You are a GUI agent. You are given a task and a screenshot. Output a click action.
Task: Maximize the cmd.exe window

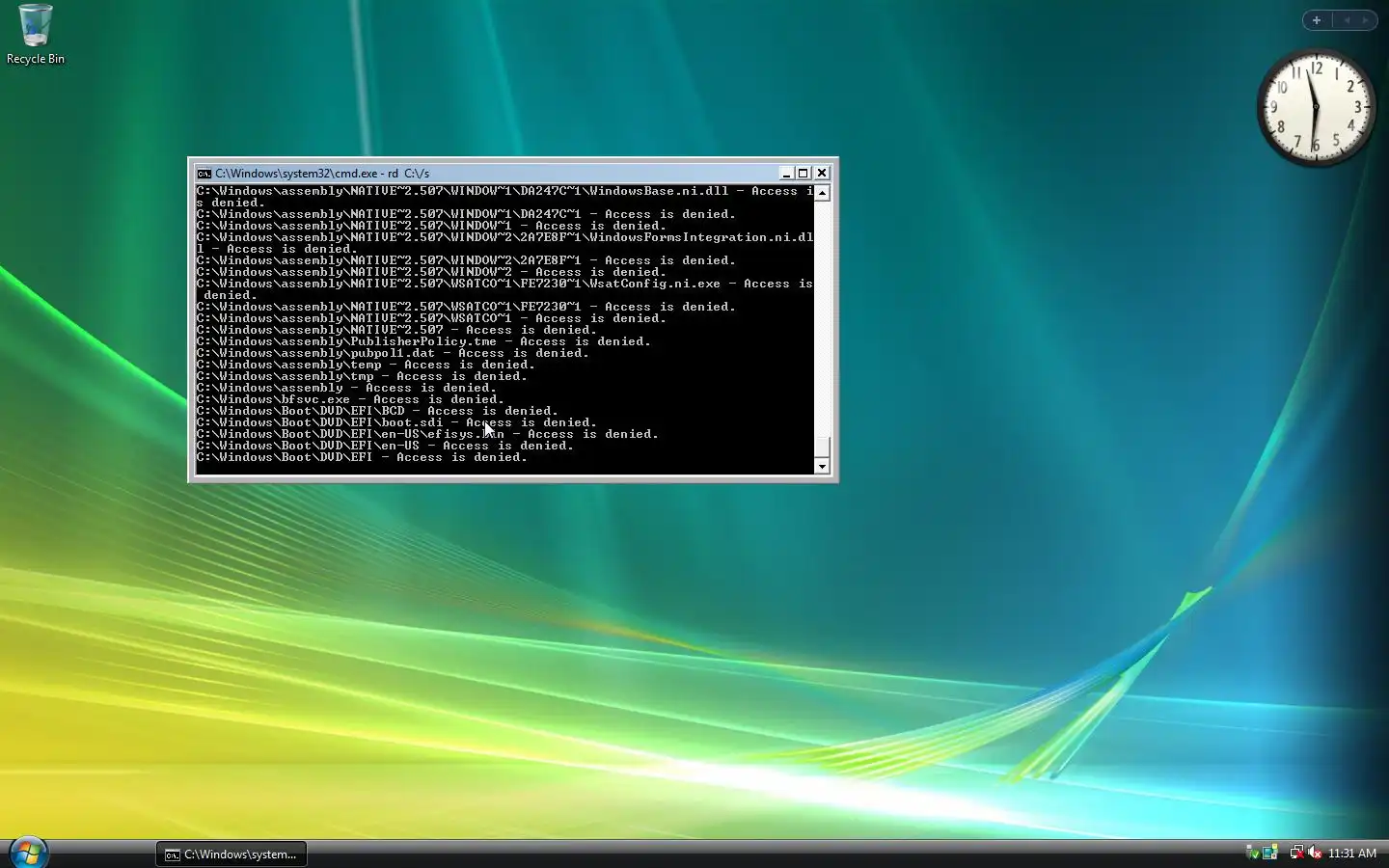pos(803,174)
